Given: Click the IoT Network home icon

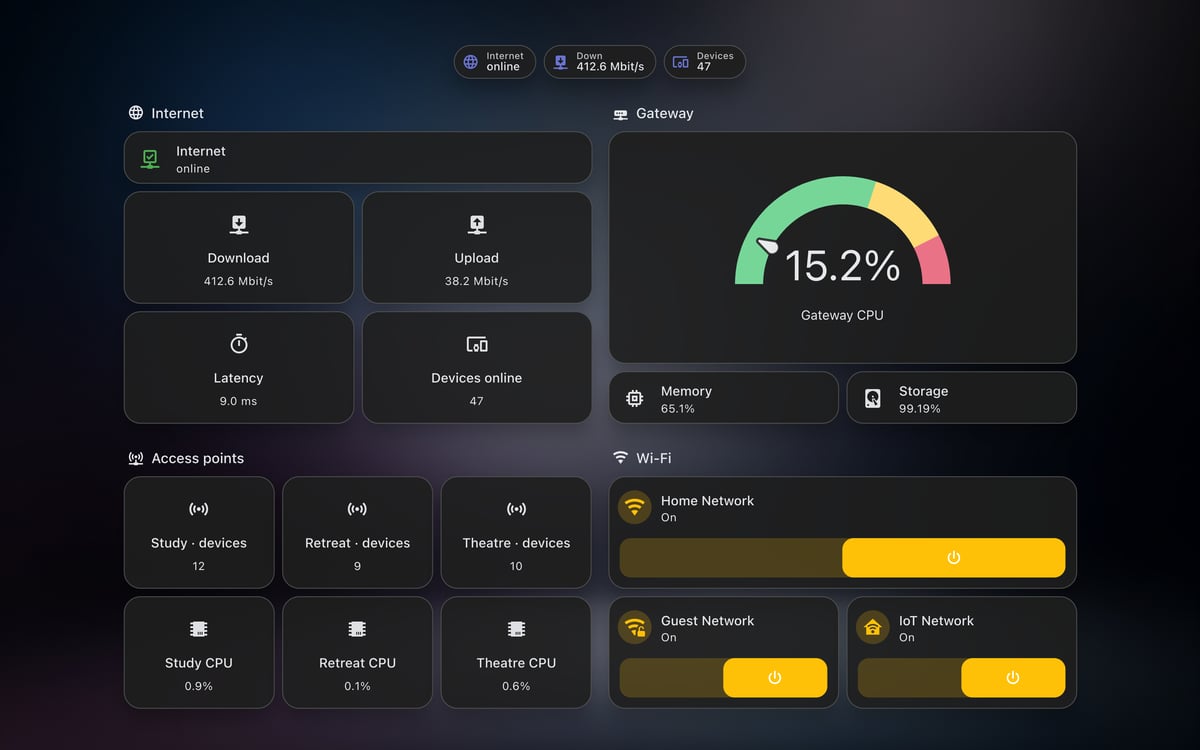Looking at the screenshot, I should 873,628.
